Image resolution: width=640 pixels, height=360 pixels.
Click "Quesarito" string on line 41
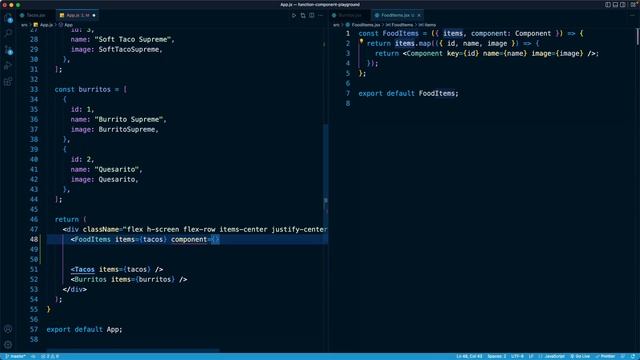pyautogui.click(x=118, y=169)
